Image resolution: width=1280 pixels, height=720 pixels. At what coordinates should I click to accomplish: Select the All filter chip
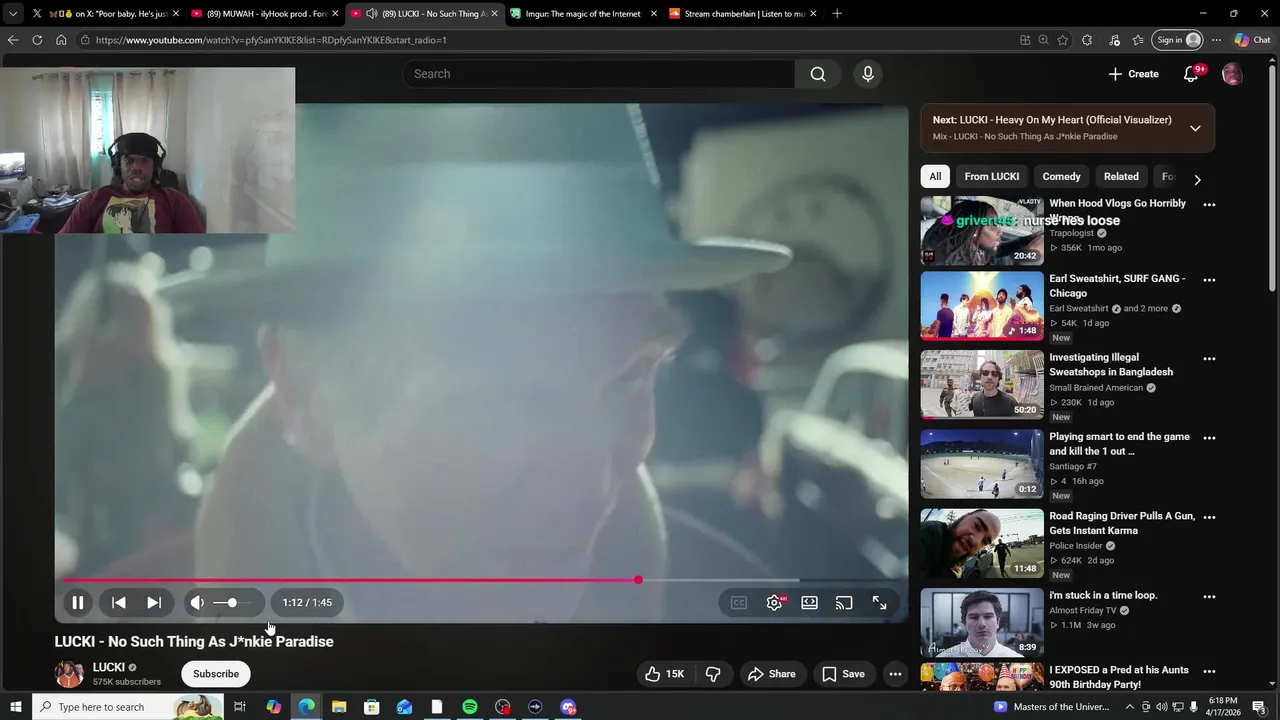(x=935, y=176)
